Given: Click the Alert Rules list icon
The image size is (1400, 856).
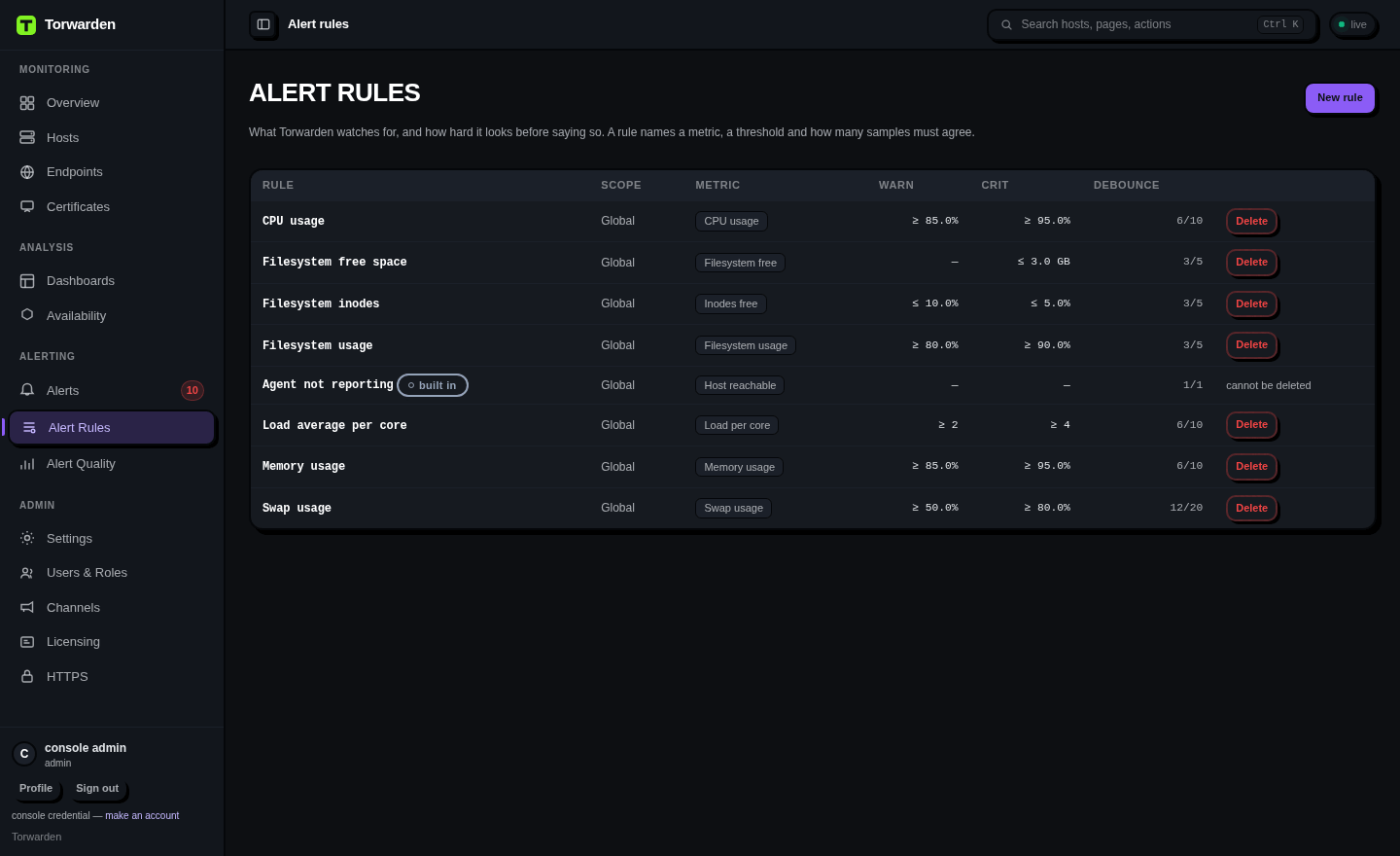Looking at the screenshot, I should pos(29,428).
